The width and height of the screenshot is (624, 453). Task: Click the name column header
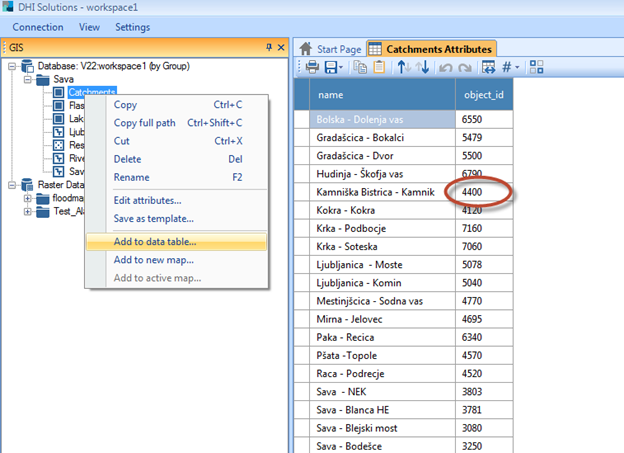tap(382, 95)
